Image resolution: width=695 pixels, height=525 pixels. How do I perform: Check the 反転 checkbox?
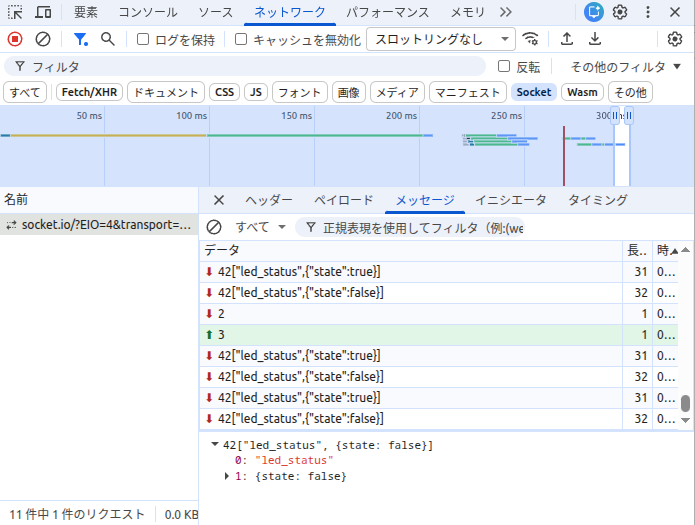click(504, 67)
